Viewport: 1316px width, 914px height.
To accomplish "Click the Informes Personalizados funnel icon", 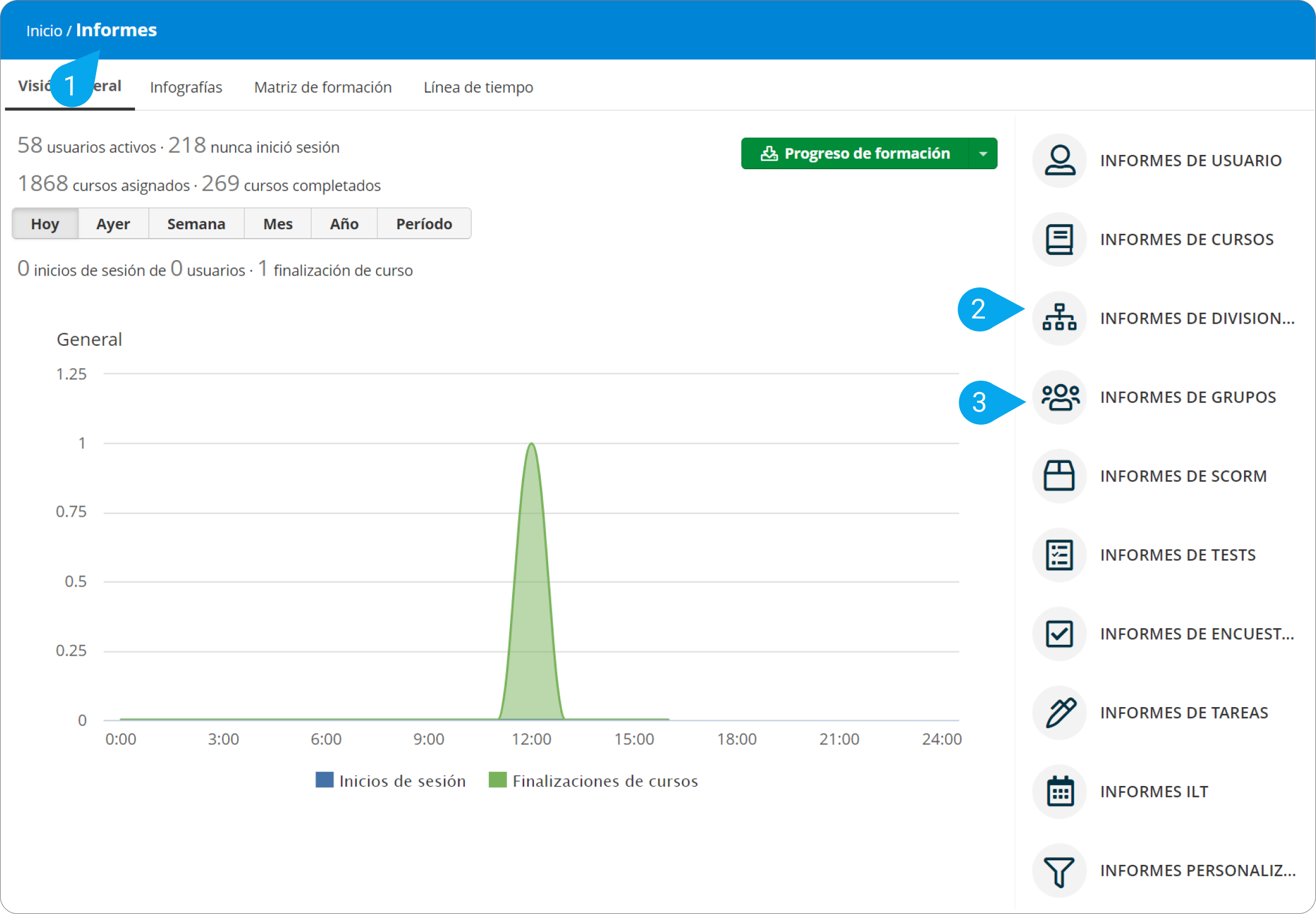I will tap(1059, 871).
